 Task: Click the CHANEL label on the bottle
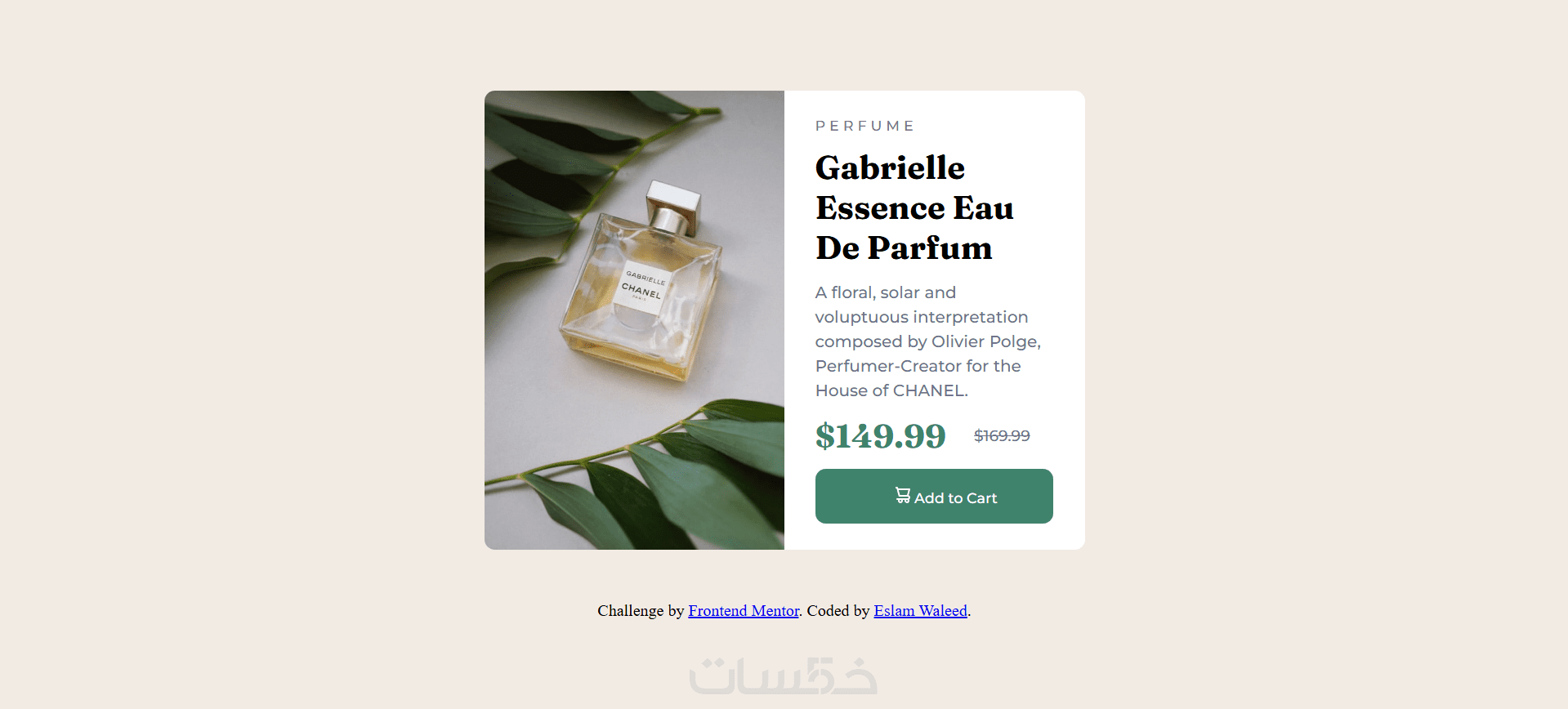click(641, 290)
